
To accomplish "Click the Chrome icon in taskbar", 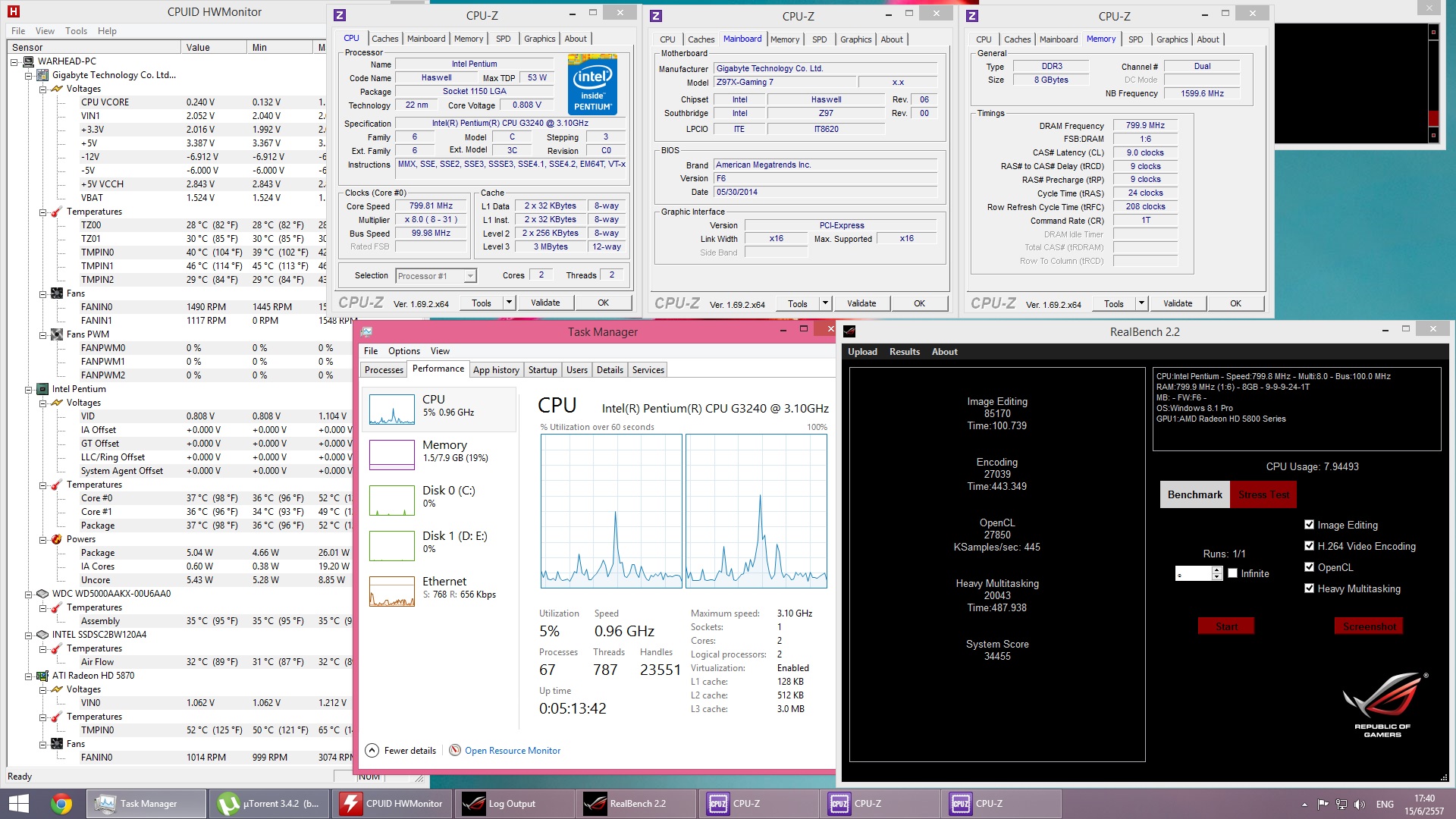I will (x=61, y=803).
